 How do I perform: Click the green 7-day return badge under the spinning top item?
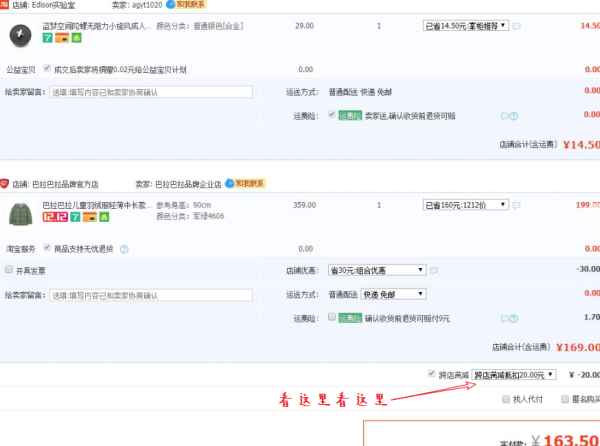click(47, 37)
